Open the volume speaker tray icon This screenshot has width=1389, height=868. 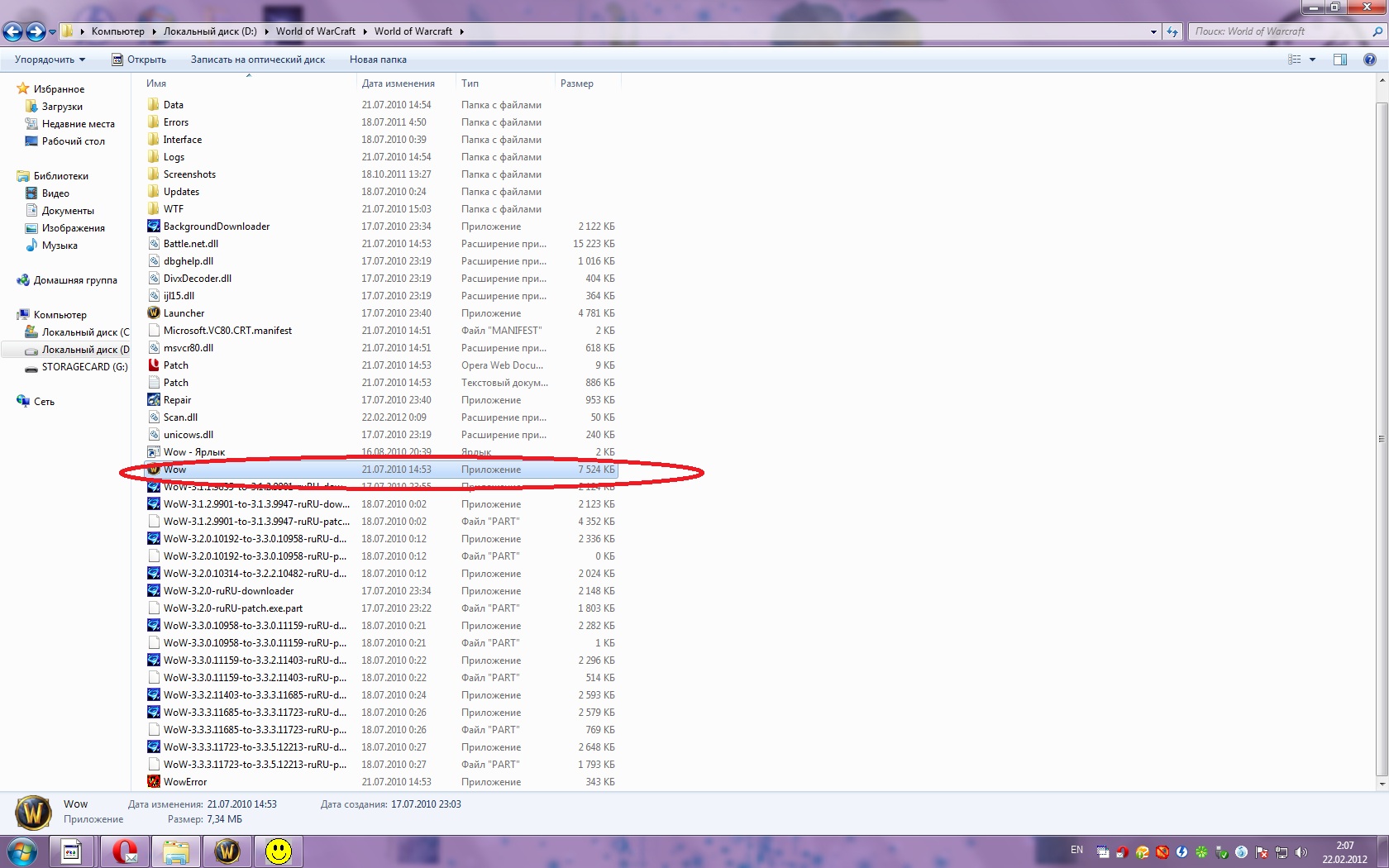1301,852
